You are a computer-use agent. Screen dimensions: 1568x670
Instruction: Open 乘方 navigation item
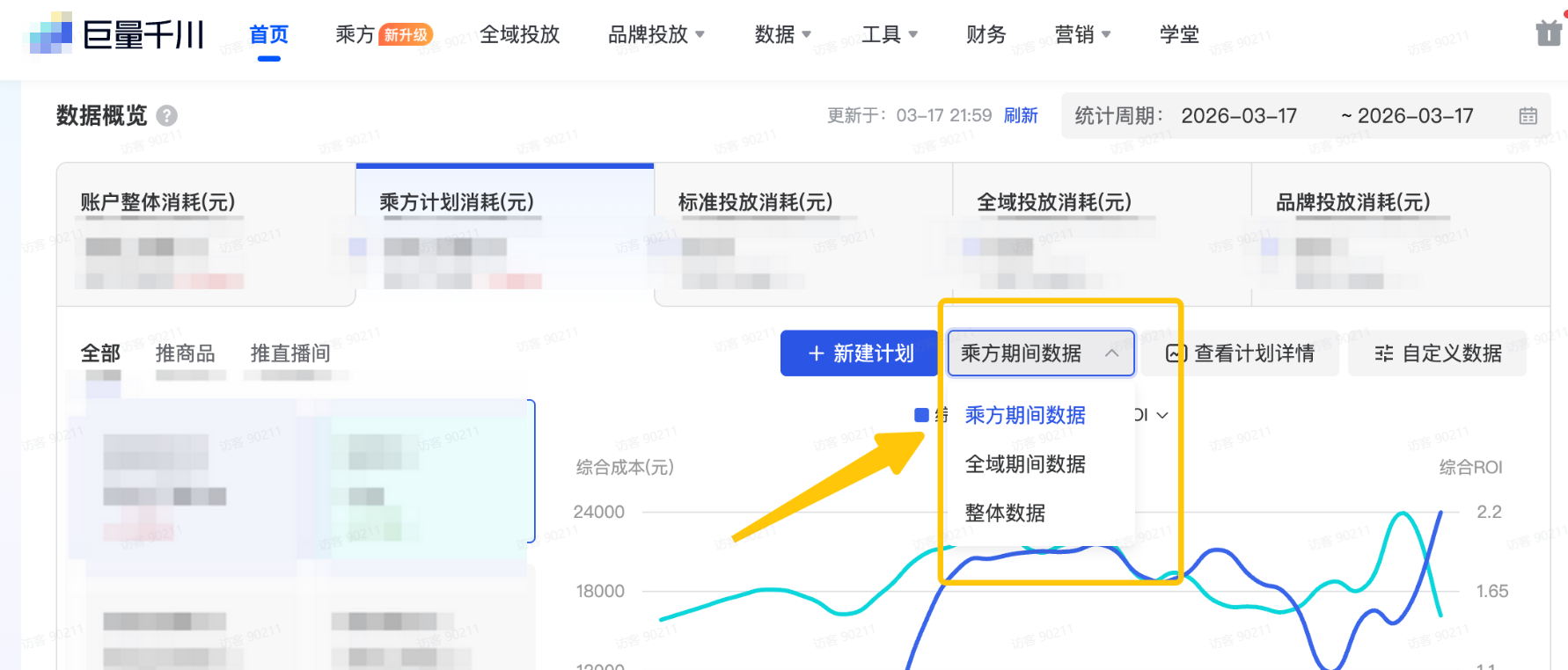[355, 34]
